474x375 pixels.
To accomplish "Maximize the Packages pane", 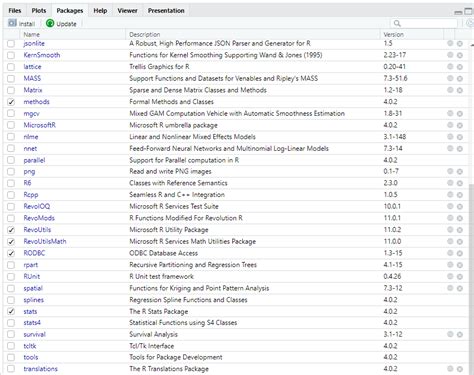I will coord(468,11).
